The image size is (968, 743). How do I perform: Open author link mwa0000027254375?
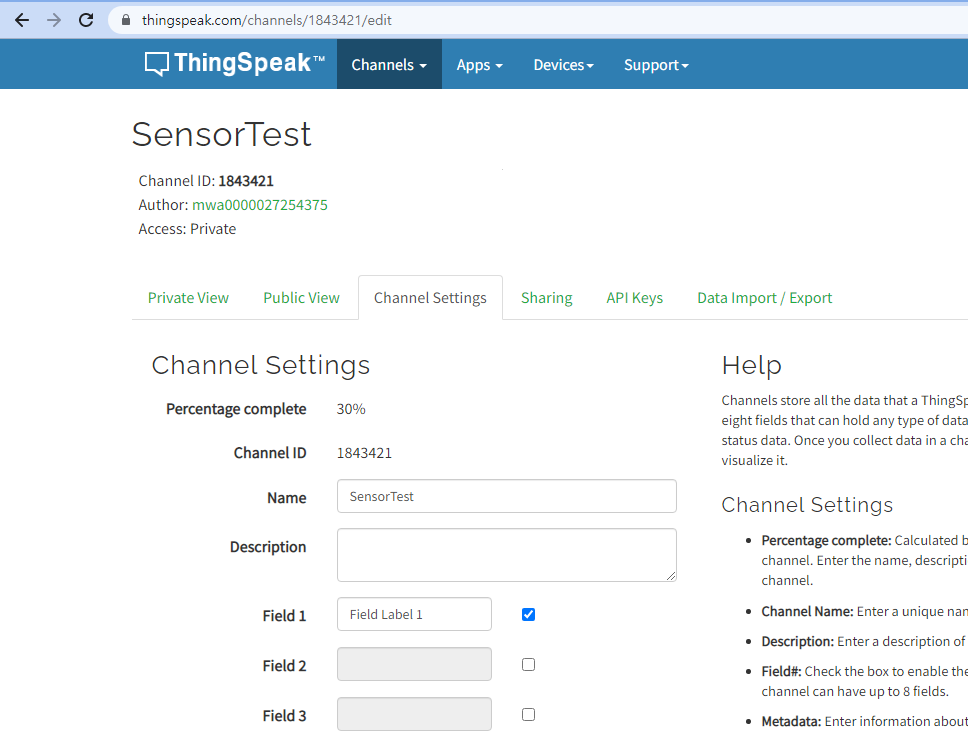point(260,205)
